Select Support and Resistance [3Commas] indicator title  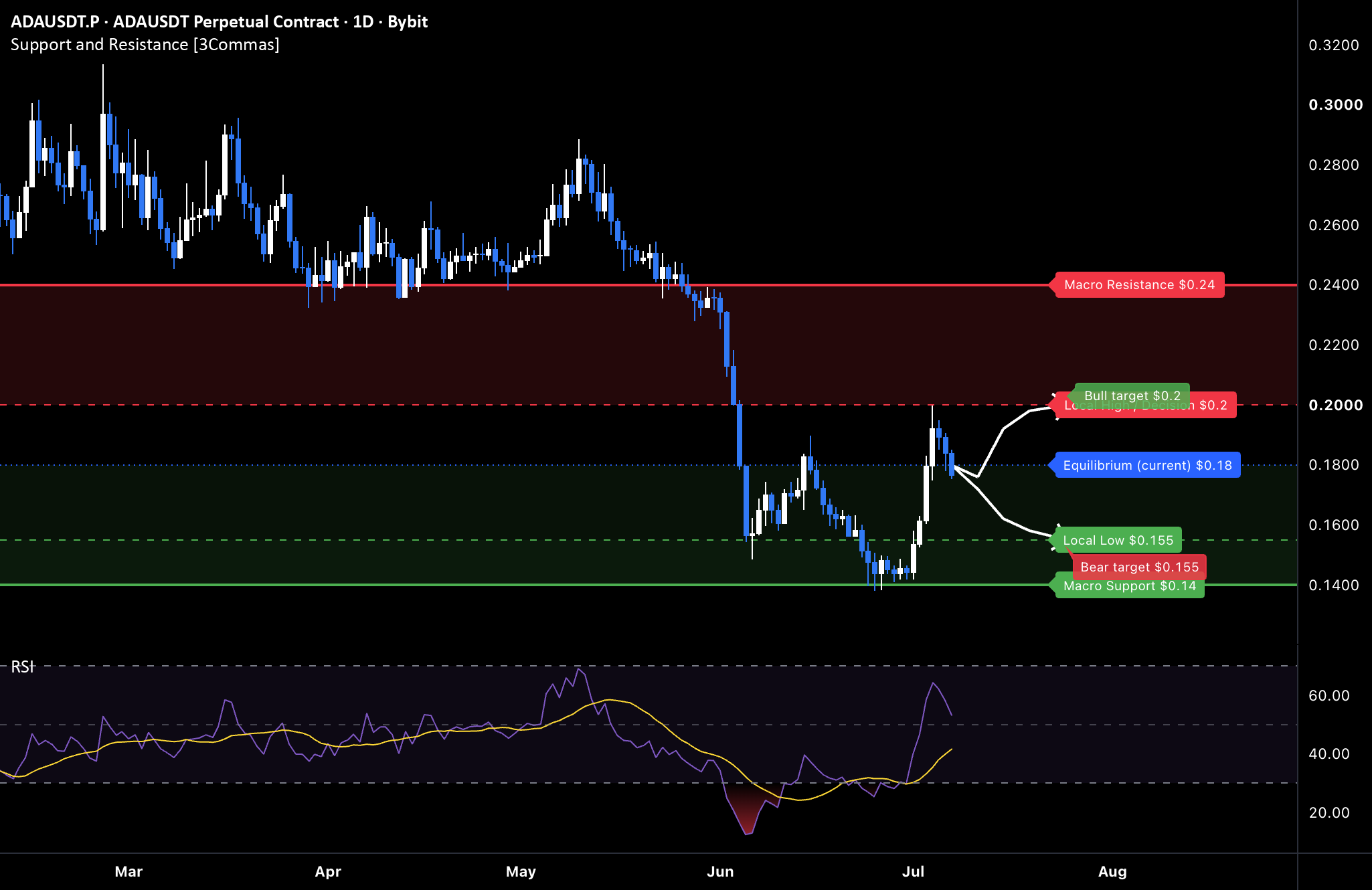pyautogui.click(x=145, y=45)
